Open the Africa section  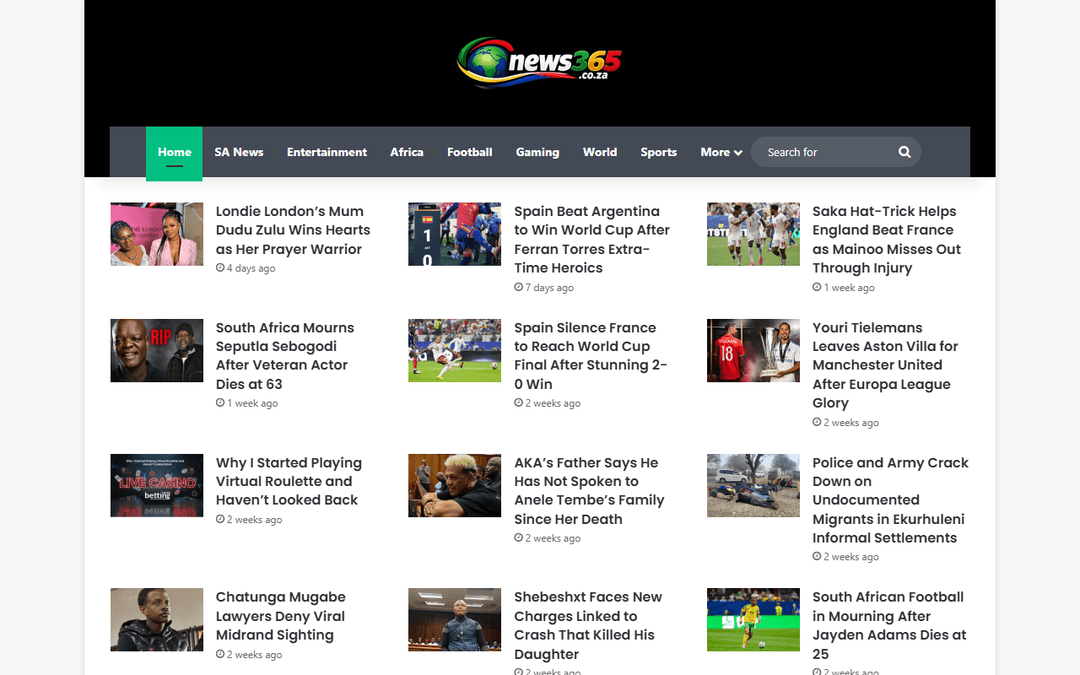click(406, 152)
